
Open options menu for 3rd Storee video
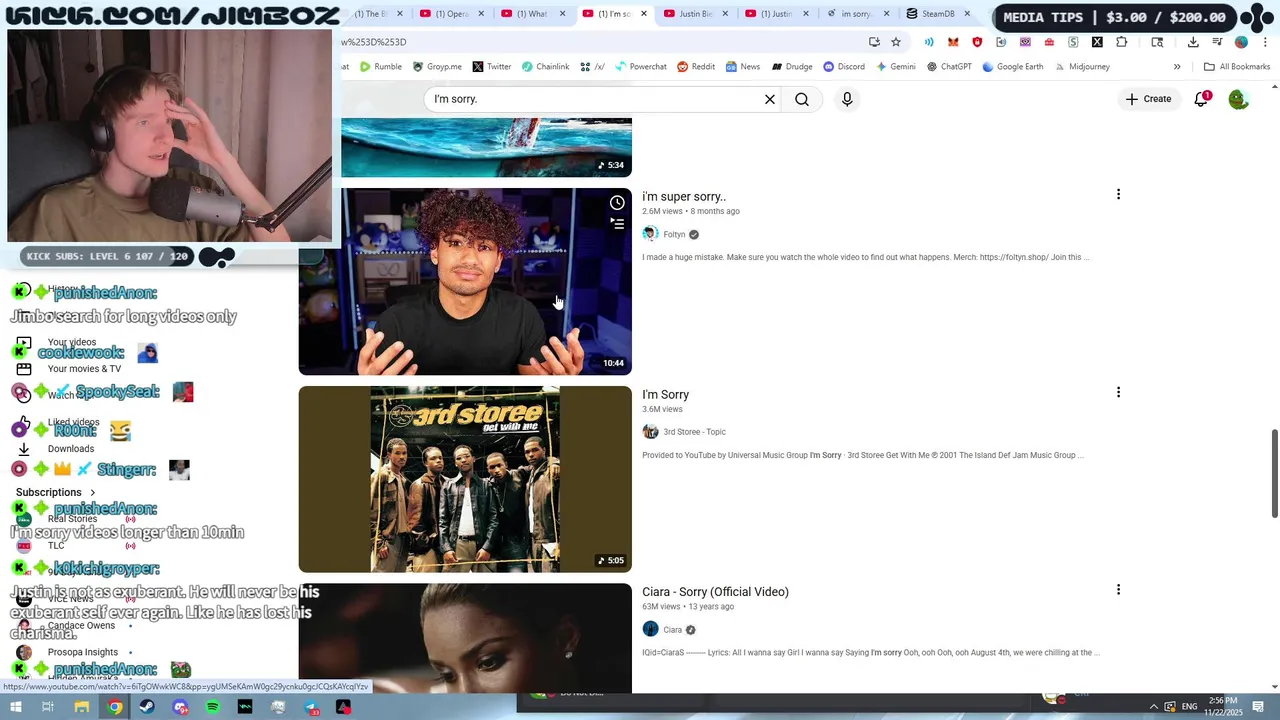(1118, 392)
